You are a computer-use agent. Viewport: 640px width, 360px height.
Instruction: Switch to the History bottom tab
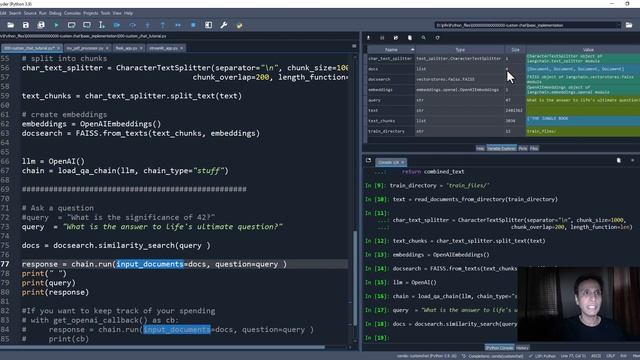coord(522,348)
